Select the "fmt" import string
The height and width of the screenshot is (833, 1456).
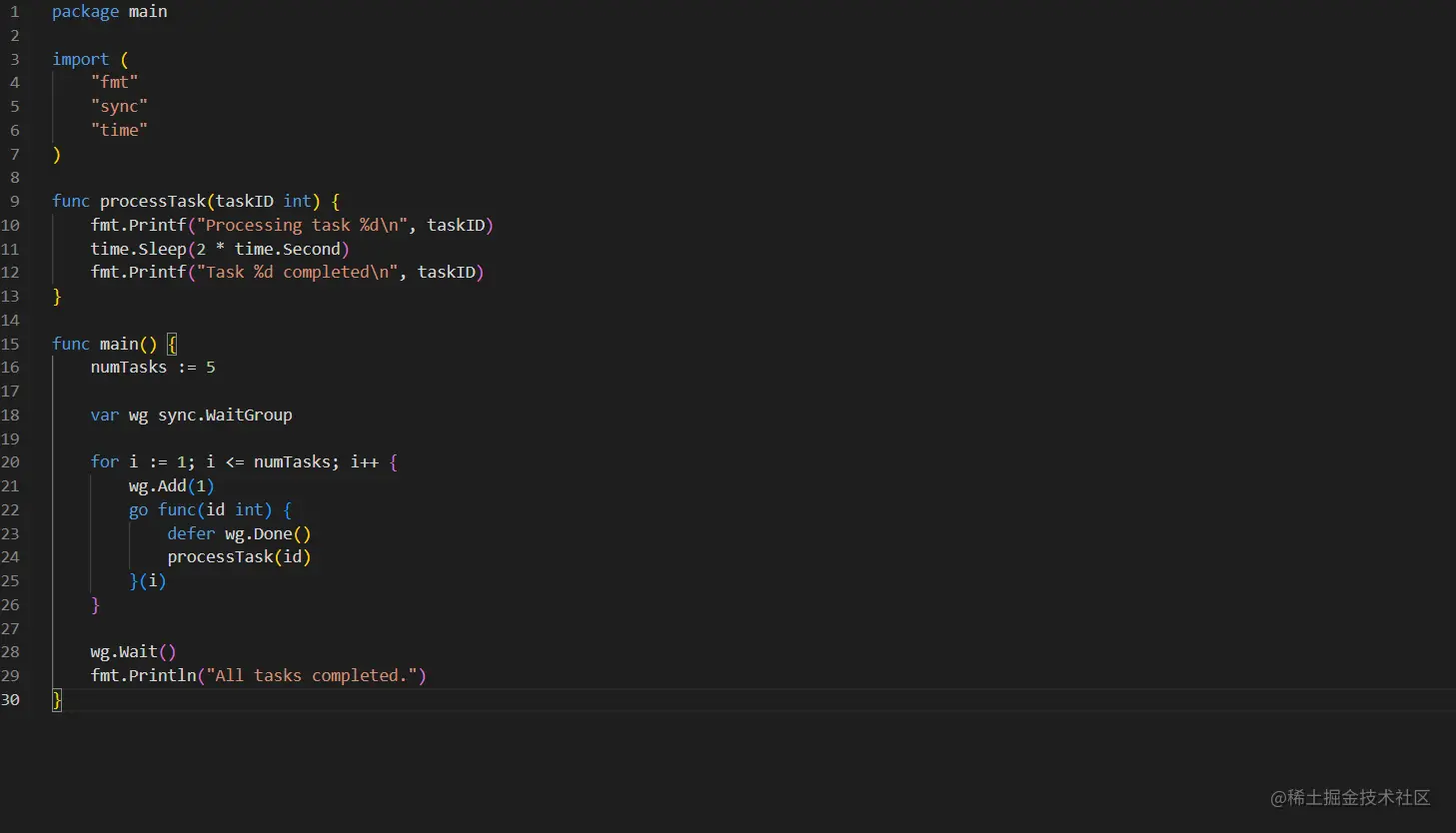point(114,83)
